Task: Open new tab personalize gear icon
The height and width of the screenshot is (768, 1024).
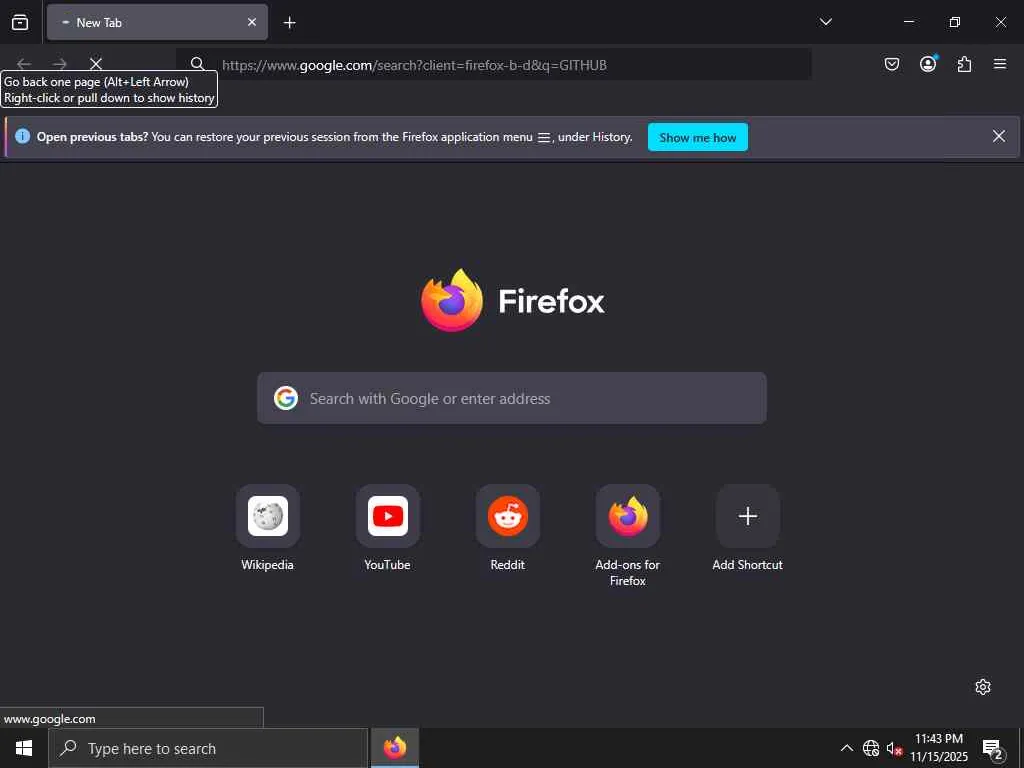Action: pos(983,687)
